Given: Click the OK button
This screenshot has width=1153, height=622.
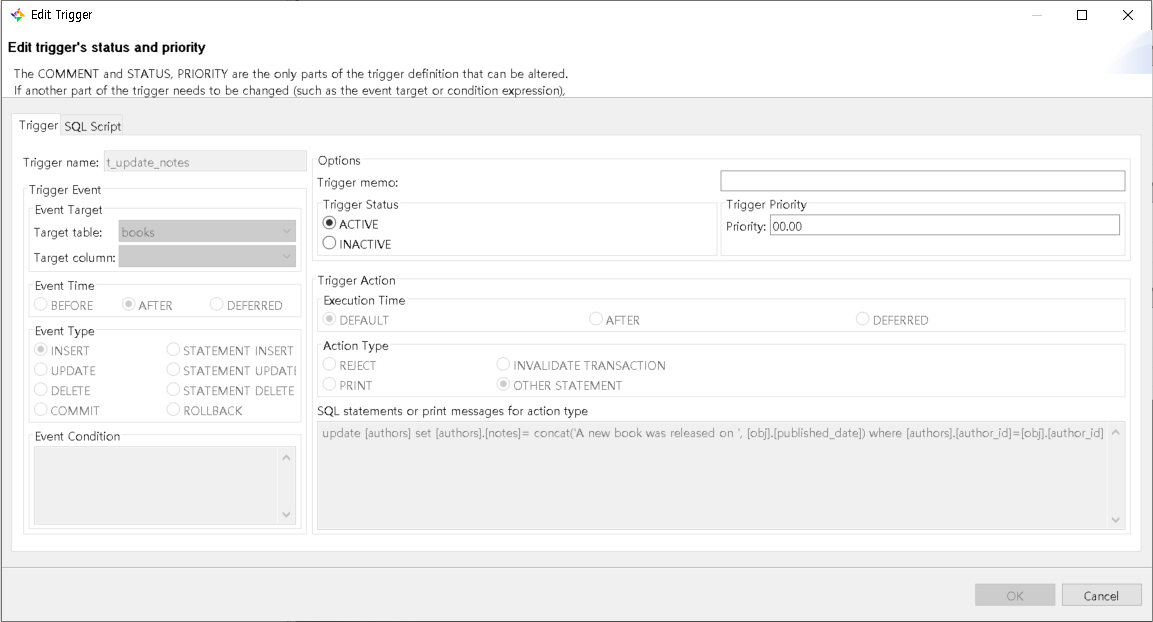Looking at the screenshot, I should (x=1015, y=596).
